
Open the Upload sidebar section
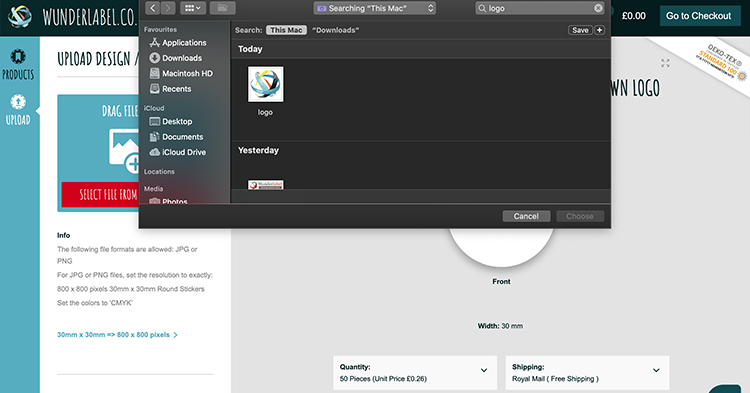tap(18, 110)
